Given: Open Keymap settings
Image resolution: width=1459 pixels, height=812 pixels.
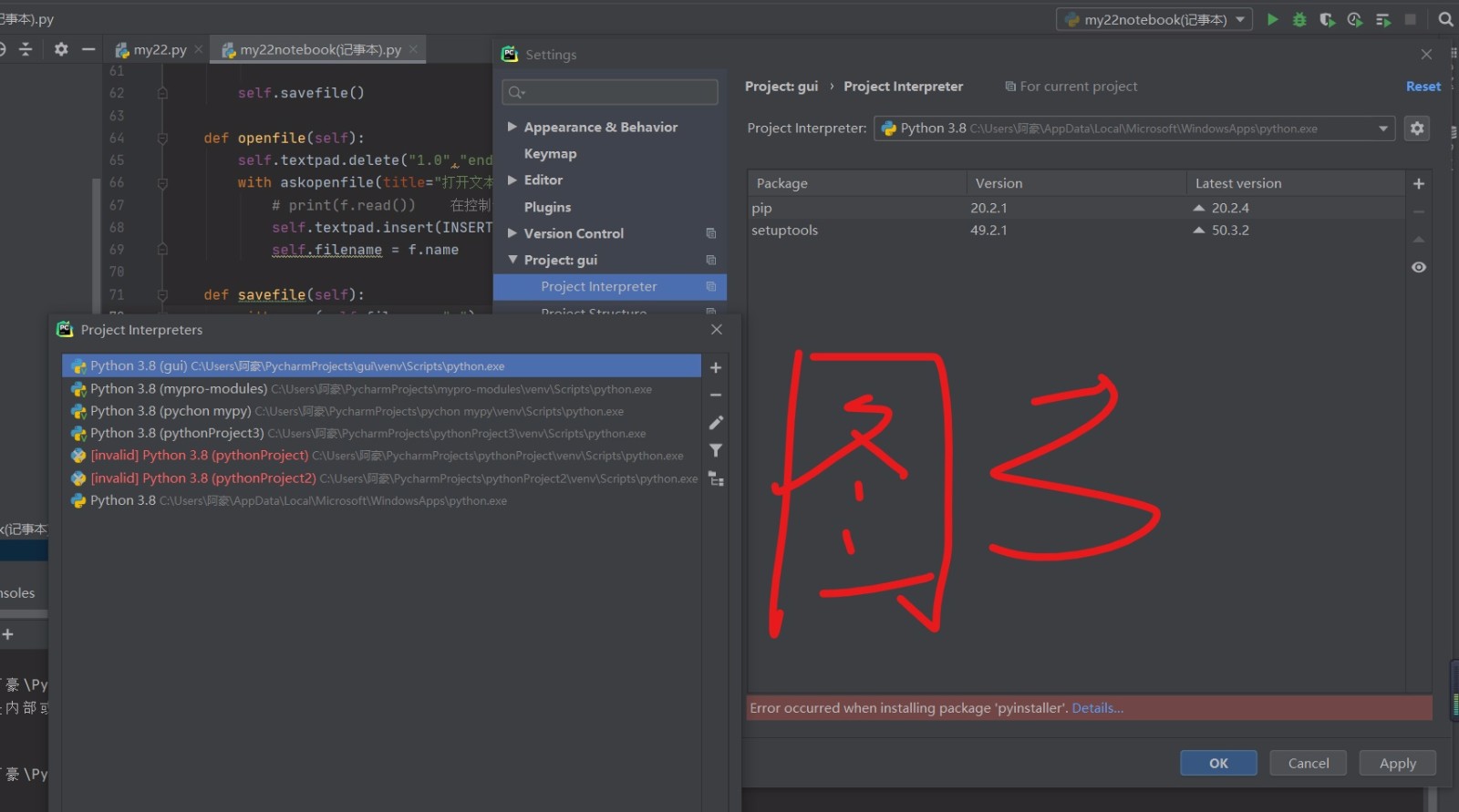Looking at the screenshot, I should 550,153.
